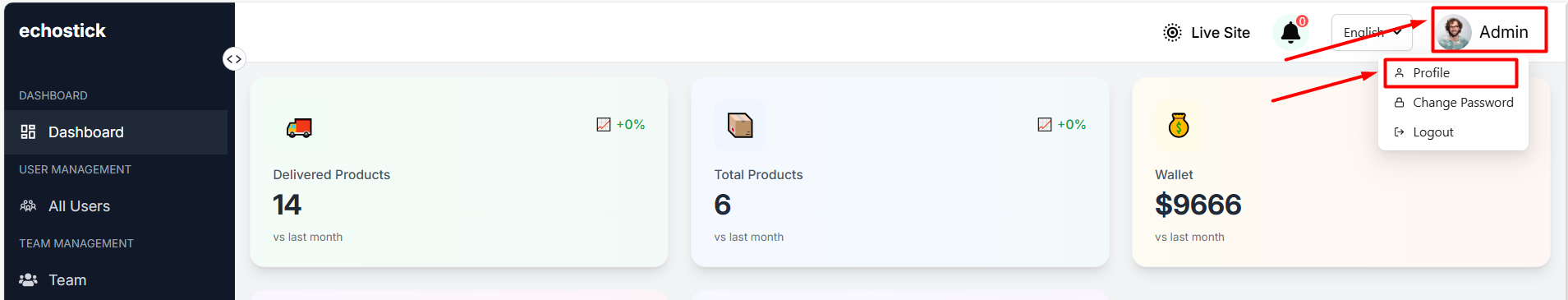Collapse the sidebar with arrow toggle

pos(234,59)
